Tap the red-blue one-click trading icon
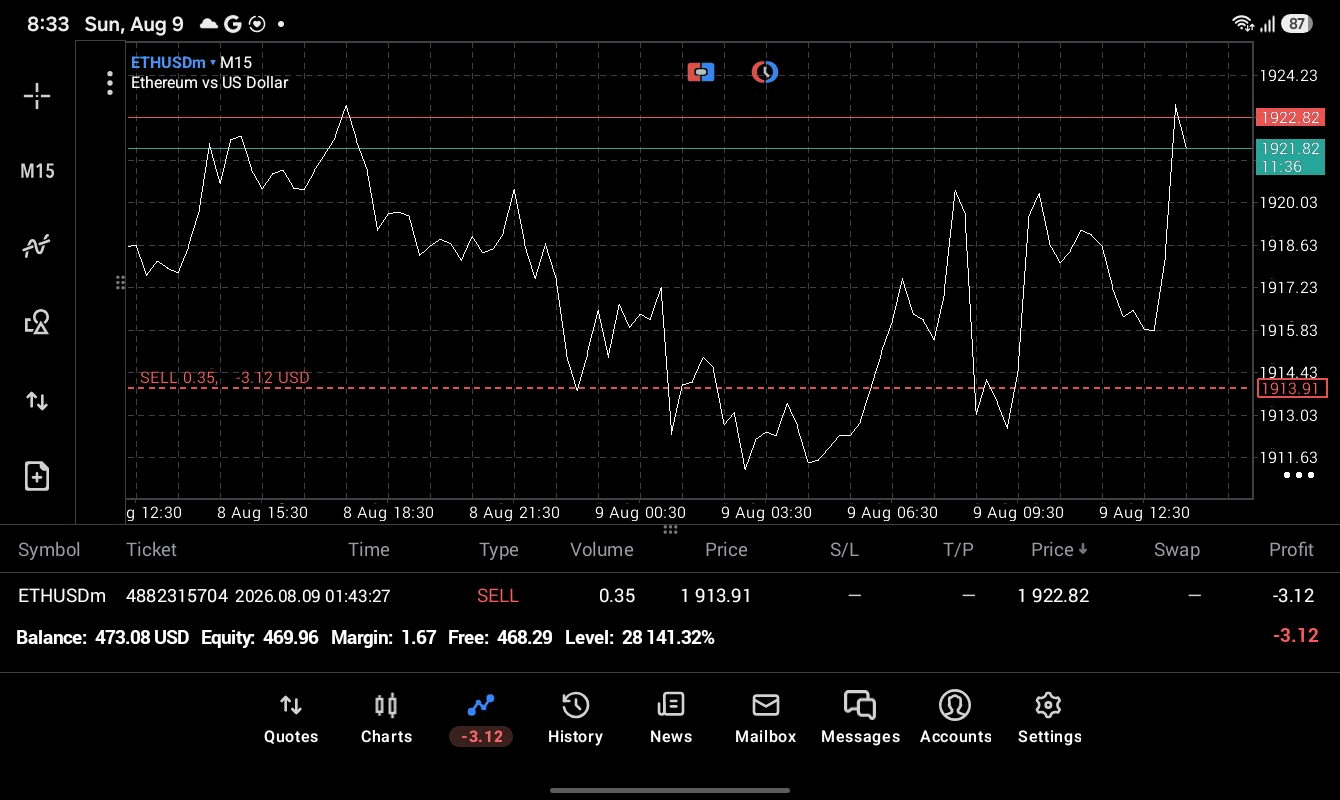Screen dimensions: 1340x800 pyautogui.click(x=701, y=72)
